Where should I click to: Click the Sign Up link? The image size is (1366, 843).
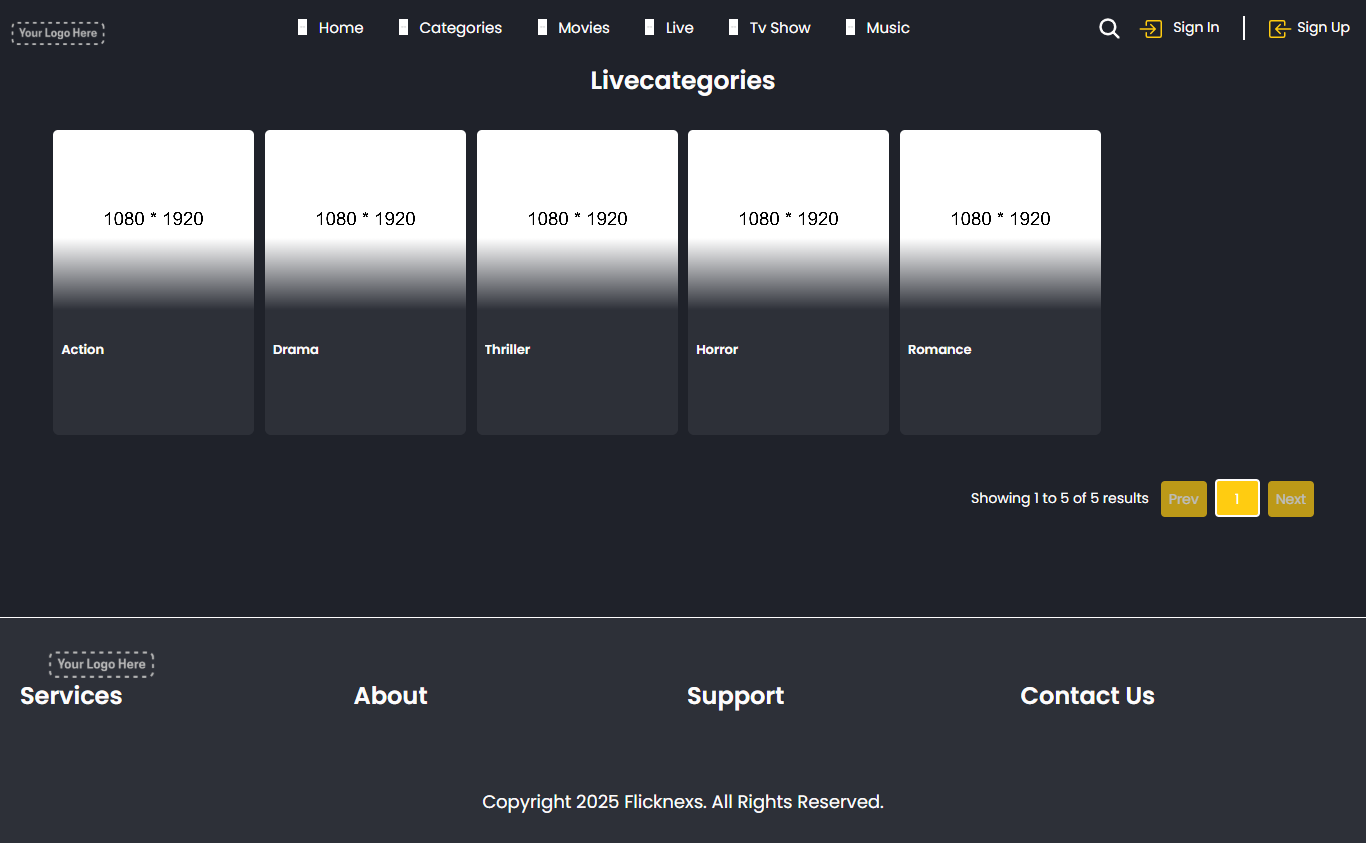[x=1322, y=28]
